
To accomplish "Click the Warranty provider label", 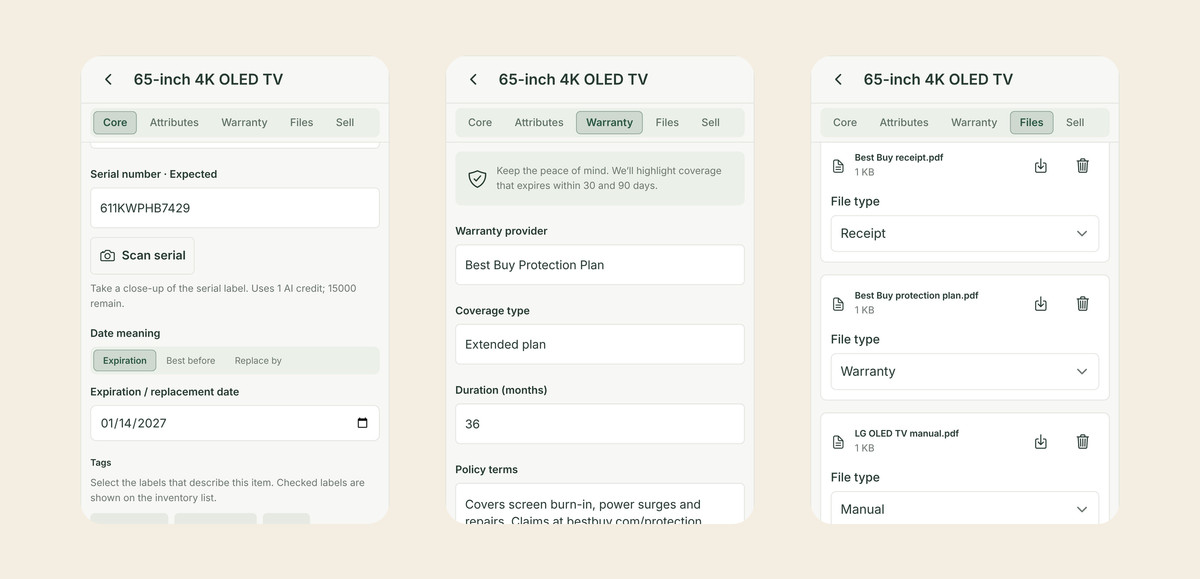I will [x=501, y=231].
